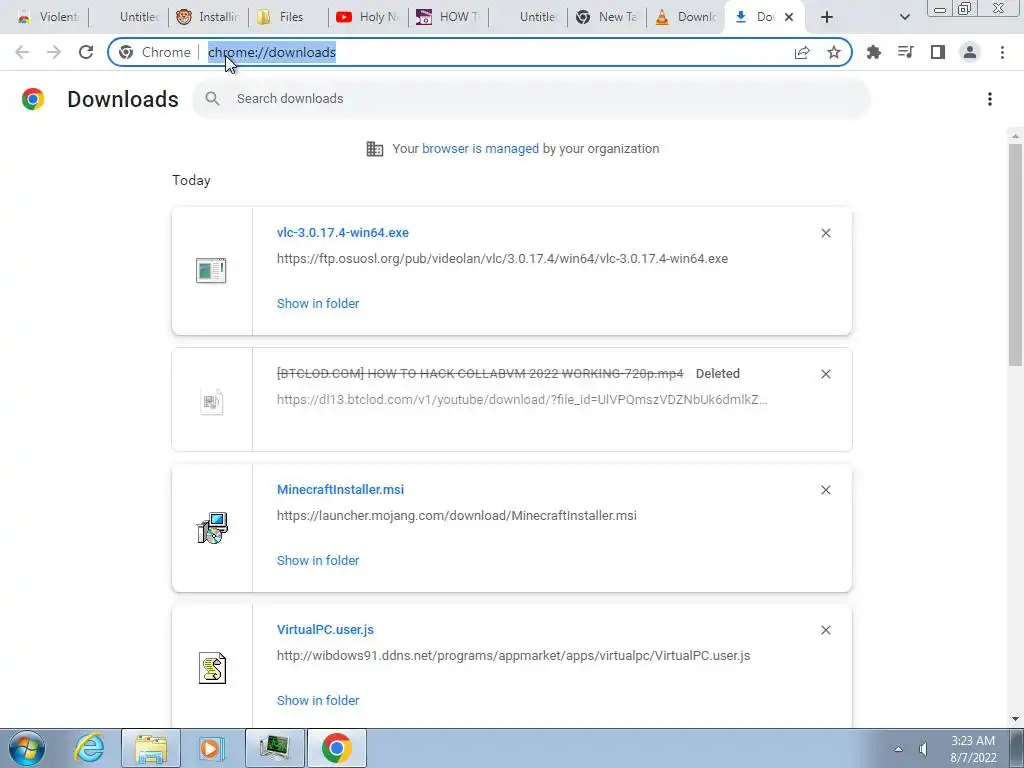
Task: Switch to the New Tab tab
Action: (608, 17)
